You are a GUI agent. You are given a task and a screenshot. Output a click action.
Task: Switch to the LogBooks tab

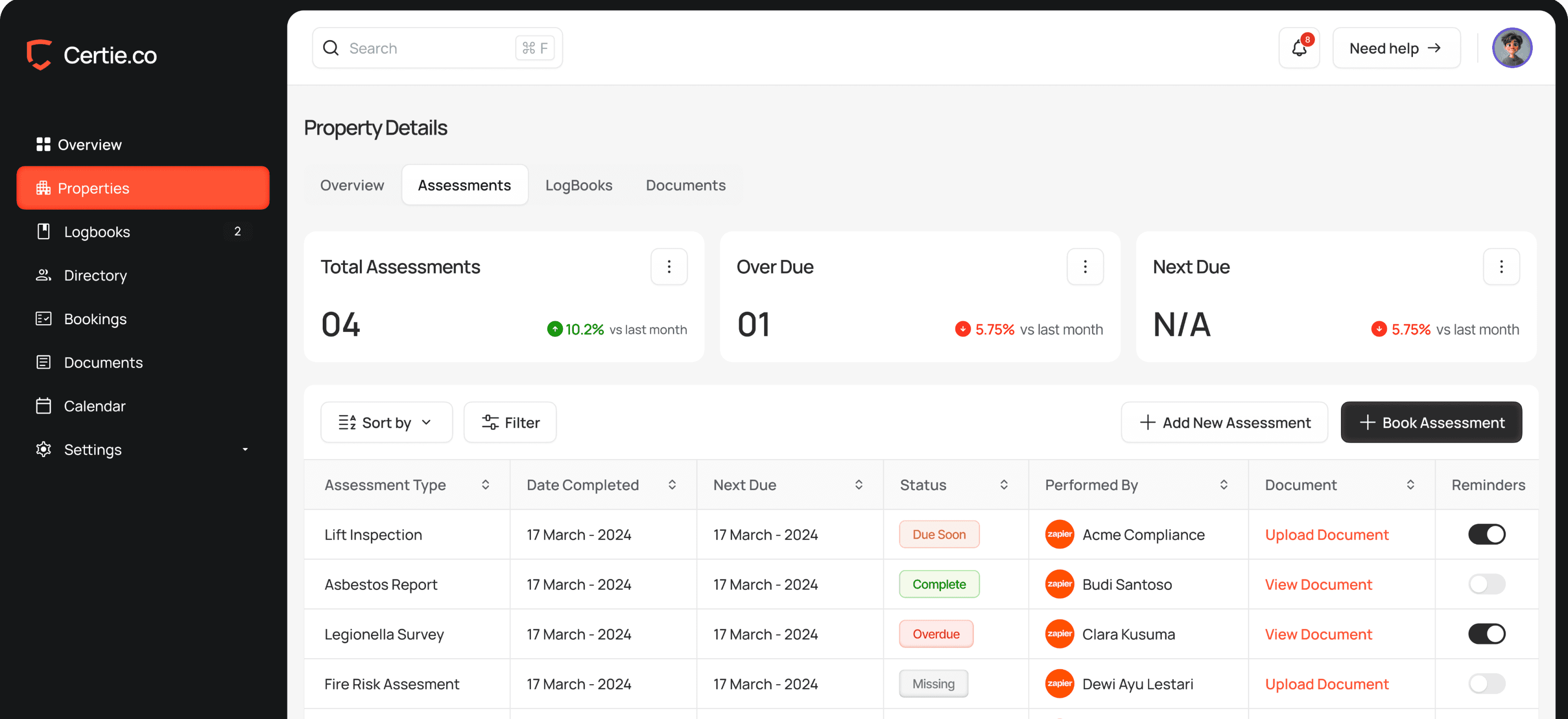click(579, 185)
